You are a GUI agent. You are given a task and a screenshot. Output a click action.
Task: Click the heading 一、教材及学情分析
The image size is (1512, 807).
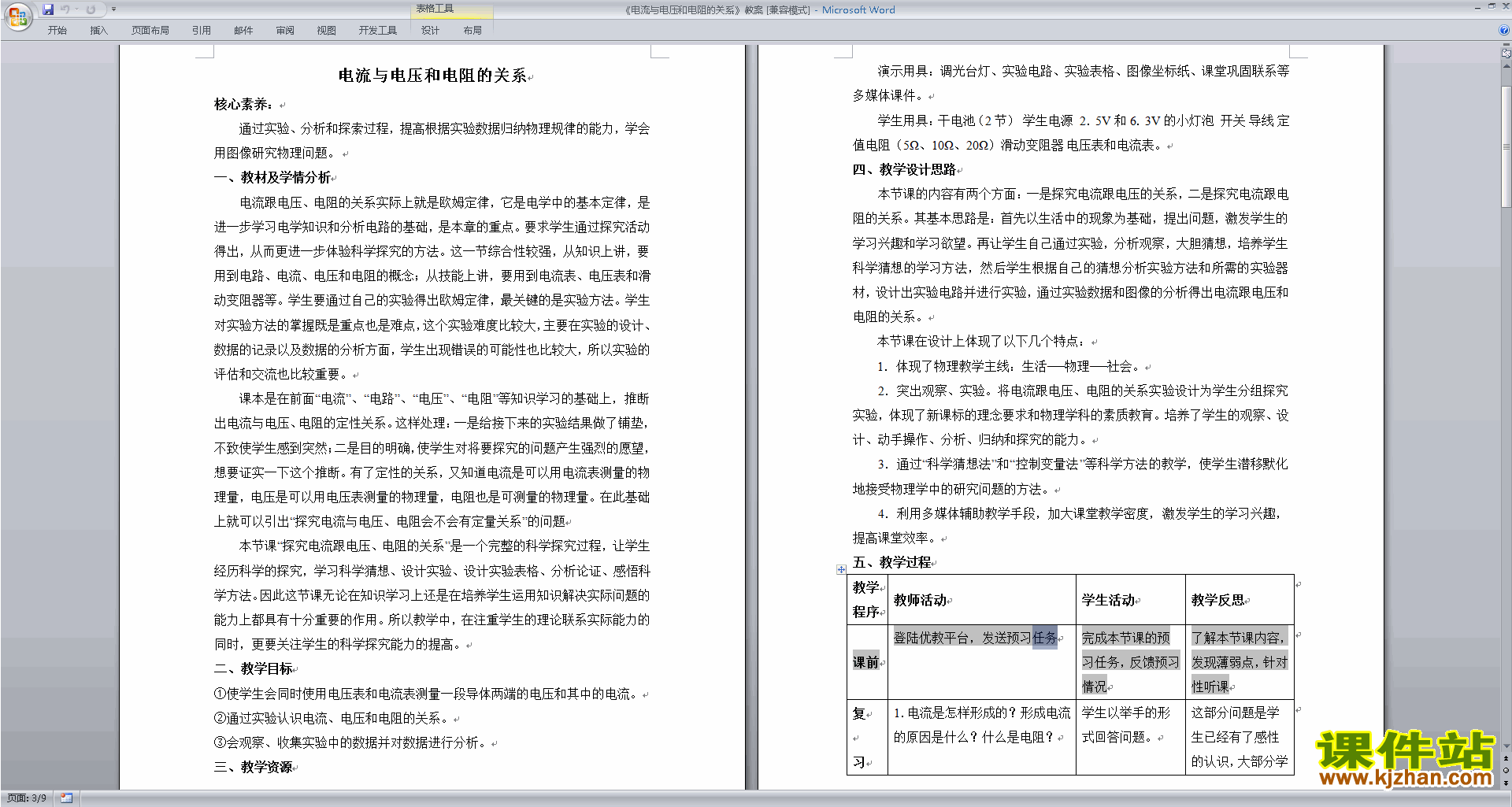(x=272, y=177)
